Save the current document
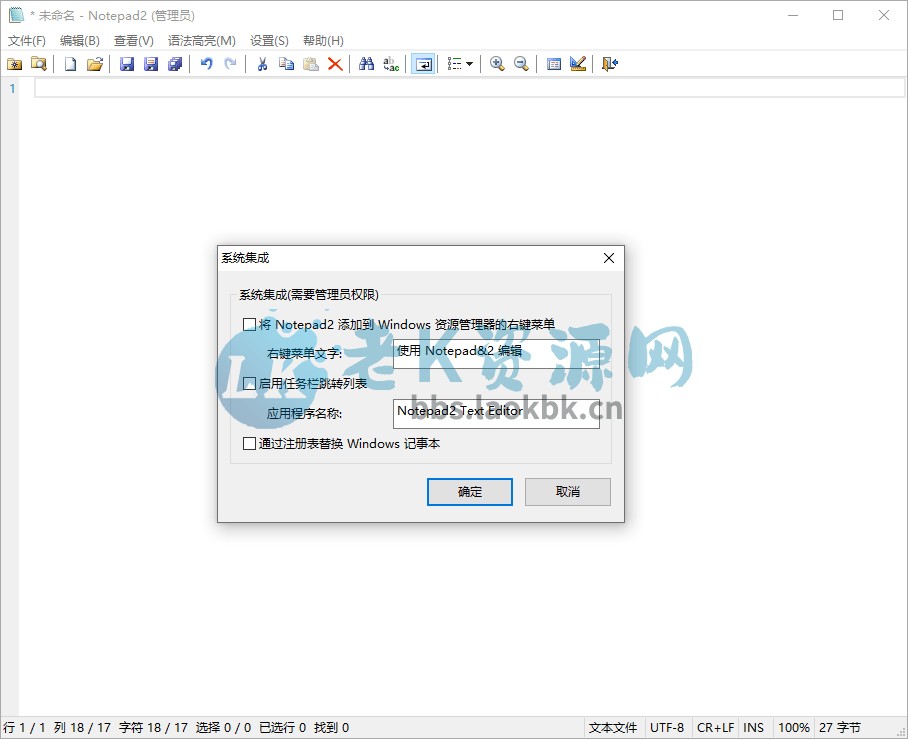The width and height of the screenshot is (908, 739). pyautogui.click(x=127, y=64)
